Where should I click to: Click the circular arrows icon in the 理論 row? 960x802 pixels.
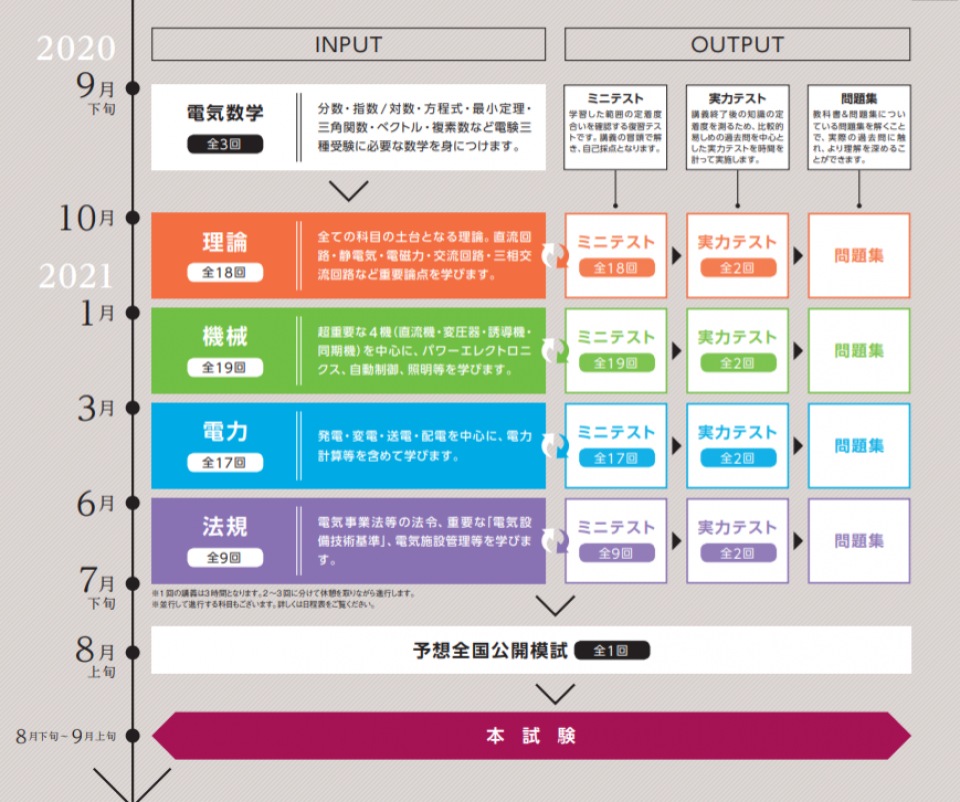tap(554, 256)
